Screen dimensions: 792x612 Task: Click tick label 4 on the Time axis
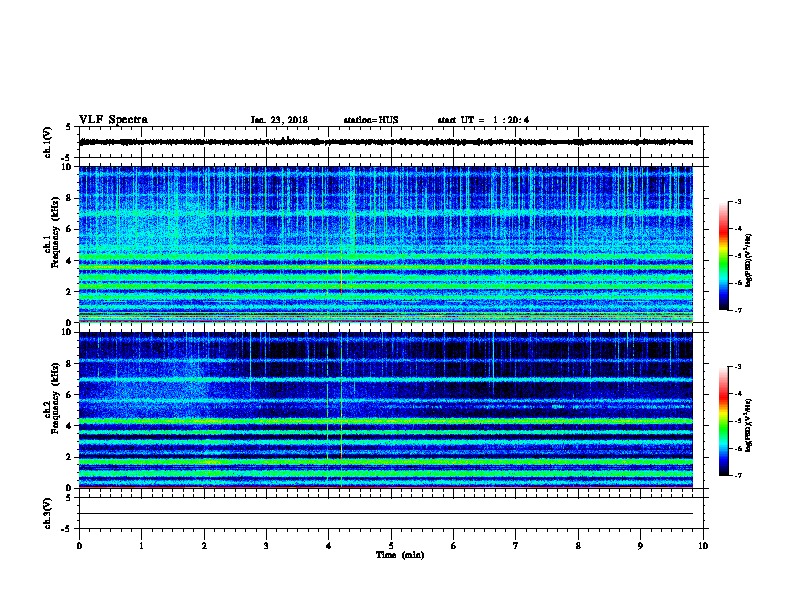pyautogui.click(x=329, y=546)
